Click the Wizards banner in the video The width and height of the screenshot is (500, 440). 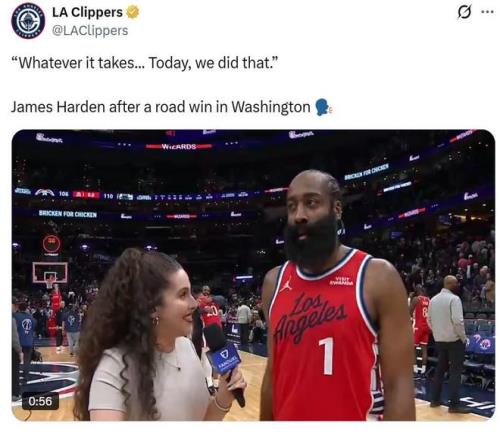pyautogui.click(x=179, y=146)
